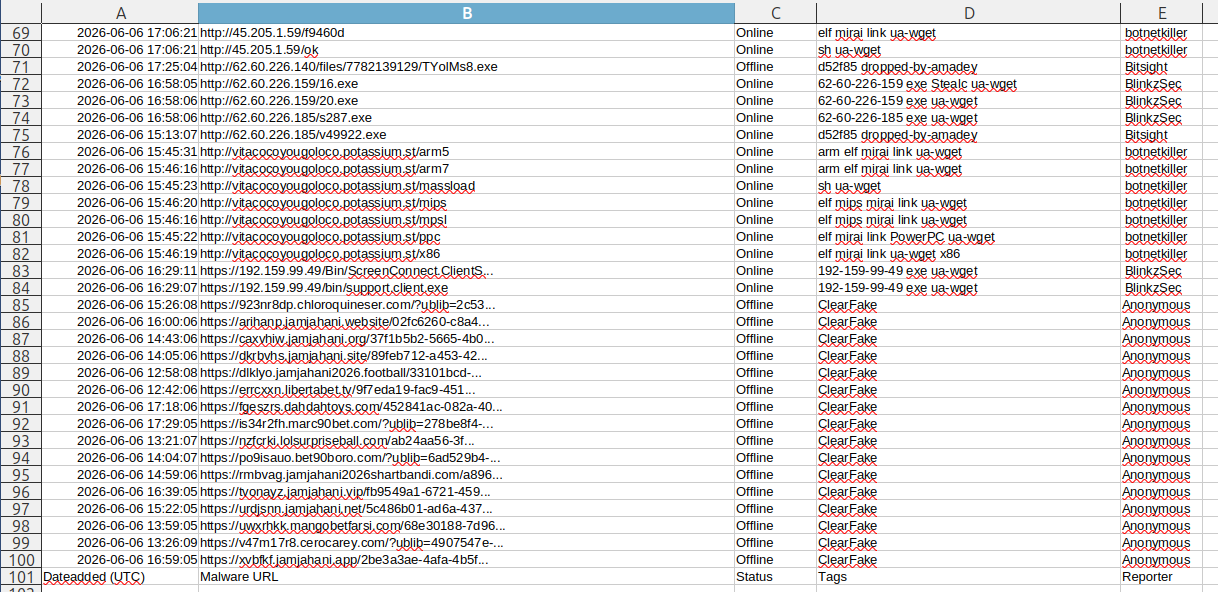Click URL cell ending in 16.exe
1218x592 pixels.
(466, 84)
